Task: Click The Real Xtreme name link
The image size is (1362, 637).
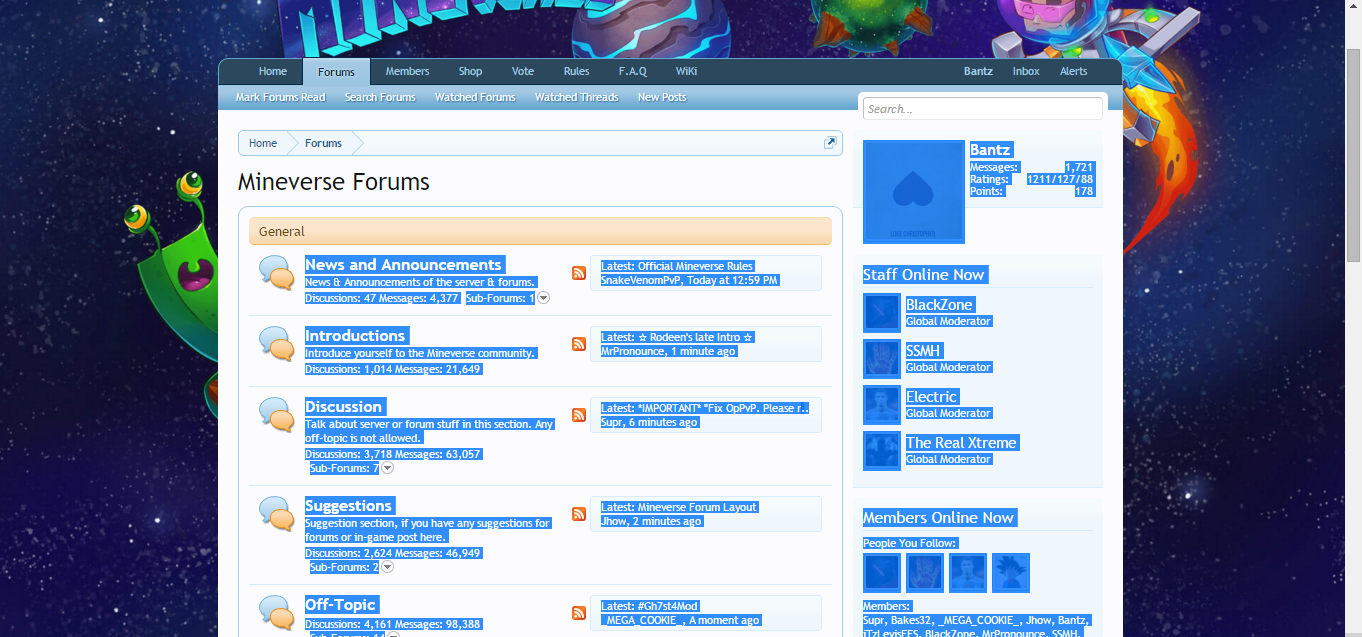Action: 961,443
